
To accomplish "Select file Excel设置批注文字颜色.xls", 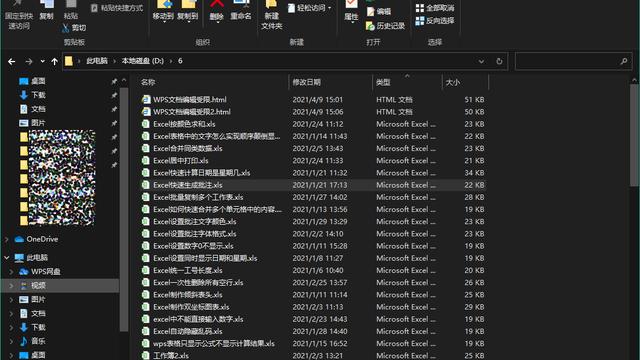I will (x=313, y=222).
